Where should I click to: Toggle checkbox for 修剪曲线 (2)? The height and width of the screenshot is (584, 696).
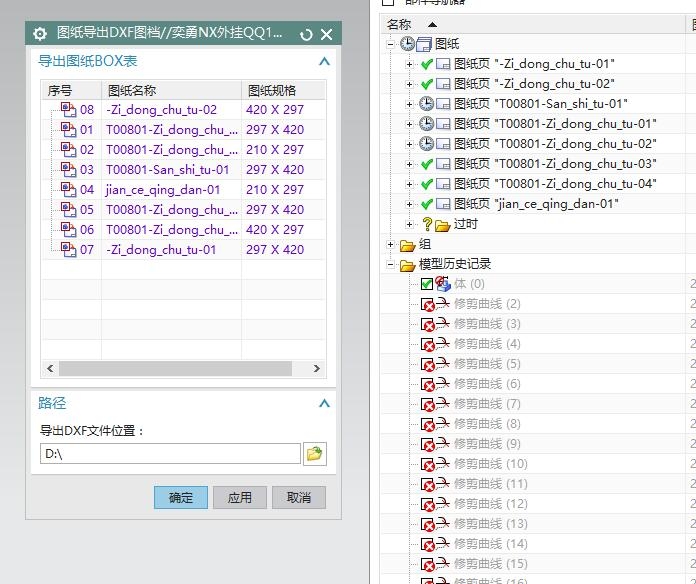point(427,304)
